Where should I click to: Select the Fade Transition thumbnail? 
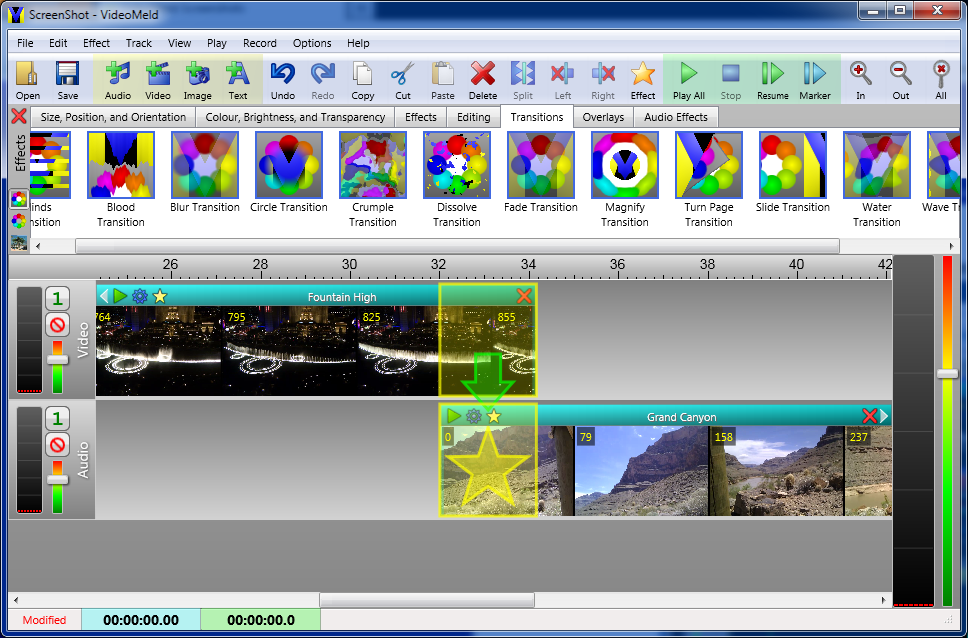click(541, 165)
